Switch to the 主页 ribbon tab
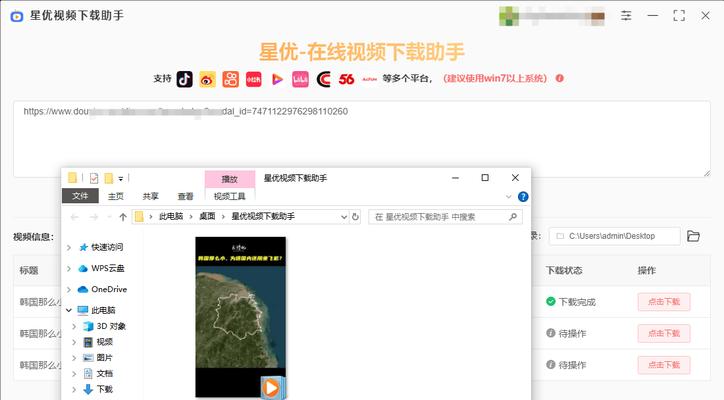The height and width of the screenshot is (400, 724). click(116, 196)
